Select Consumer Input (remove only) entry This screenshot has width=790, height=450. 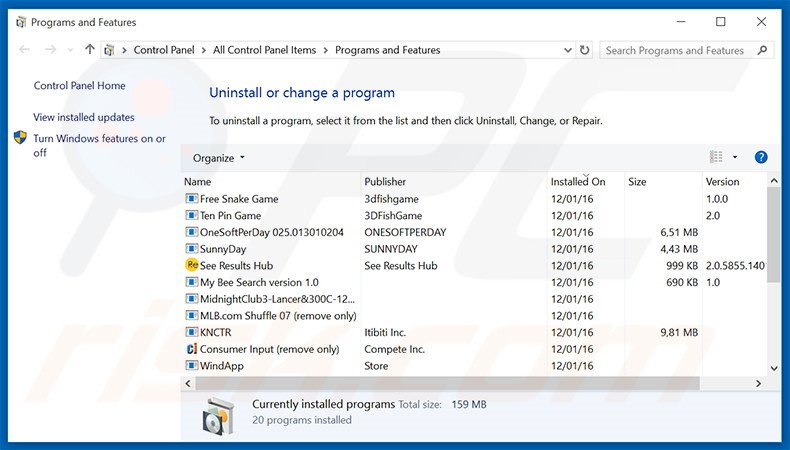[270, 349]
